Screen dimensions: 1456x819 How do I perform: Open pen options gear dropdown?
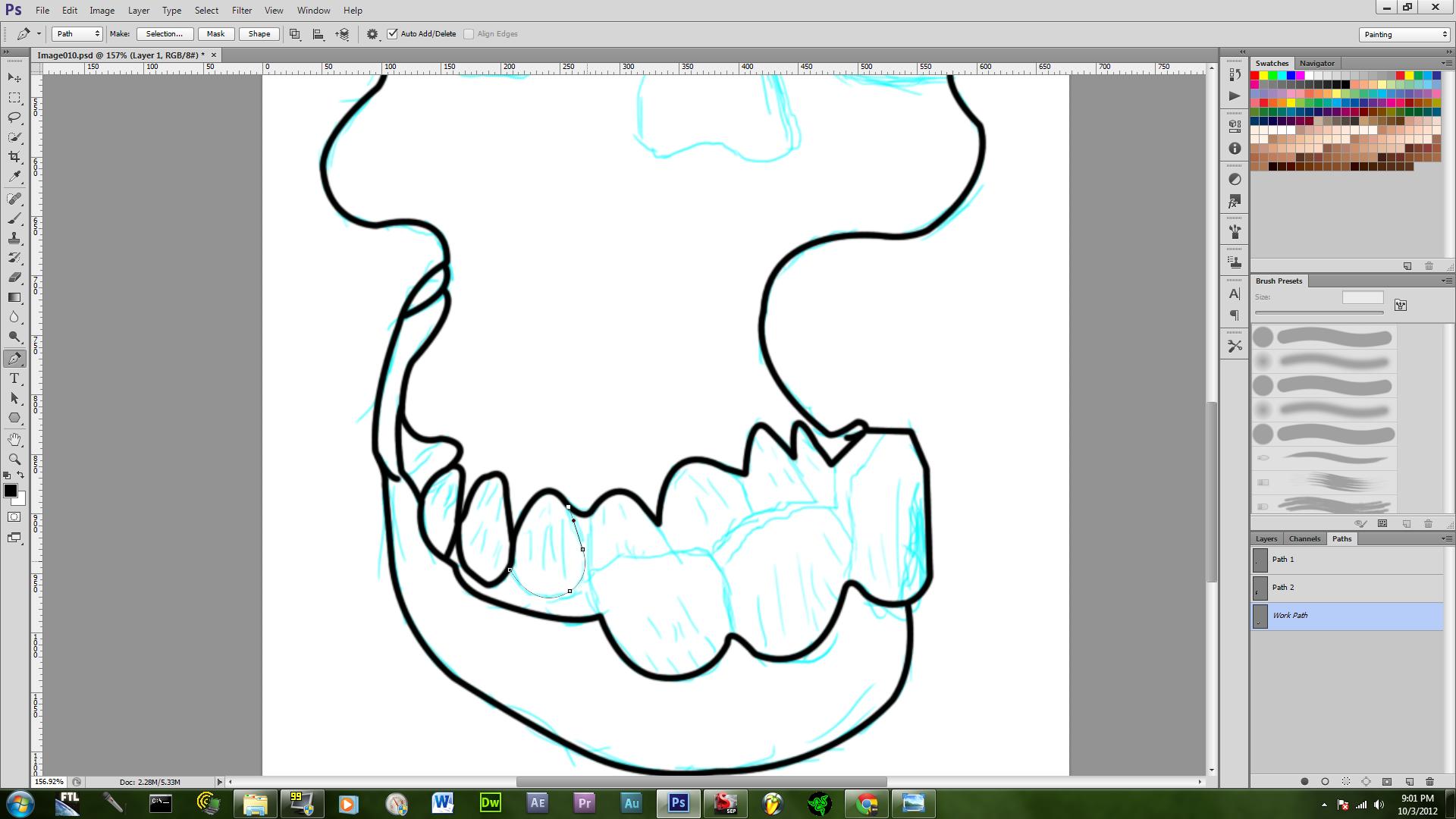[x=372, y=34]
